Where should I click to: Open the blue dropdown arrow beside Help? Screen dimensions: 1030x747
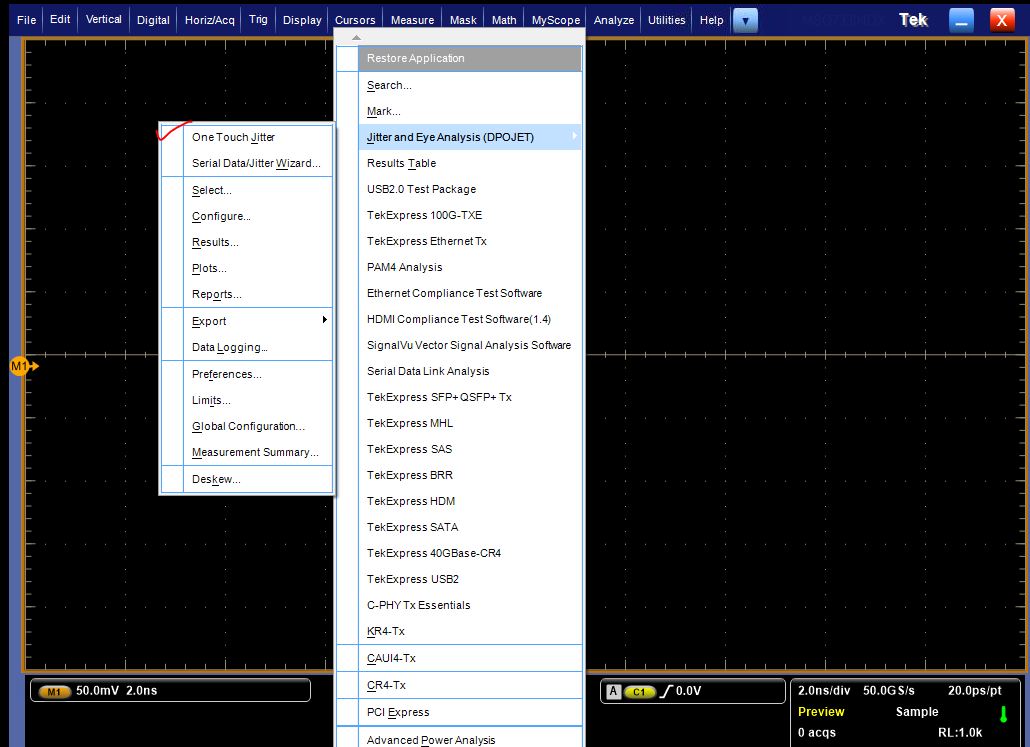click(x=745, y=19)
